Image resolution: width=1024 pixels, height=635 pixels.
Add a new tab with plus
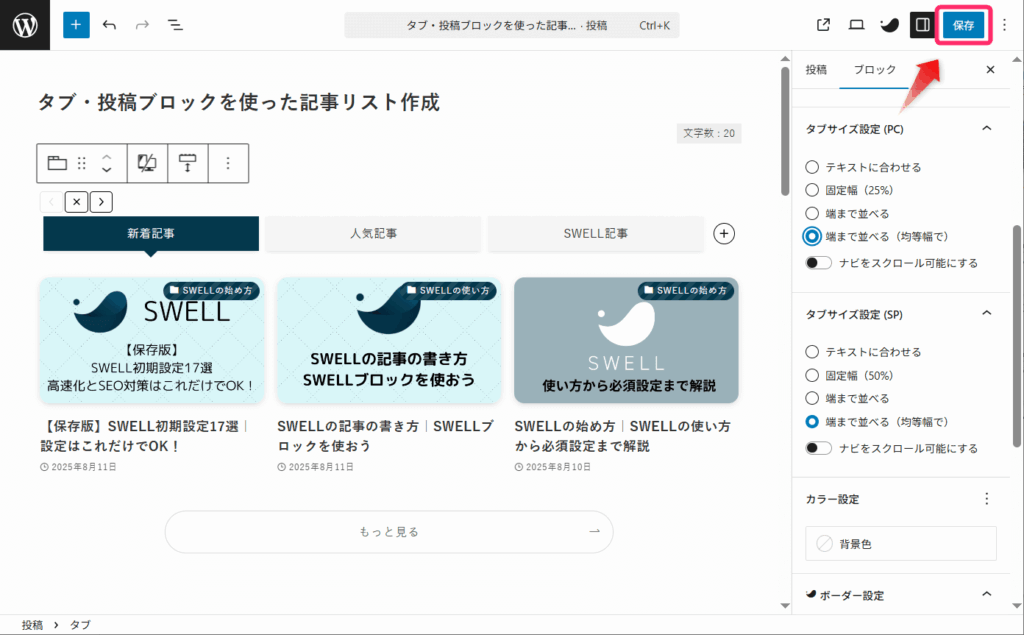pyautogui.click(x=724, y=233)
